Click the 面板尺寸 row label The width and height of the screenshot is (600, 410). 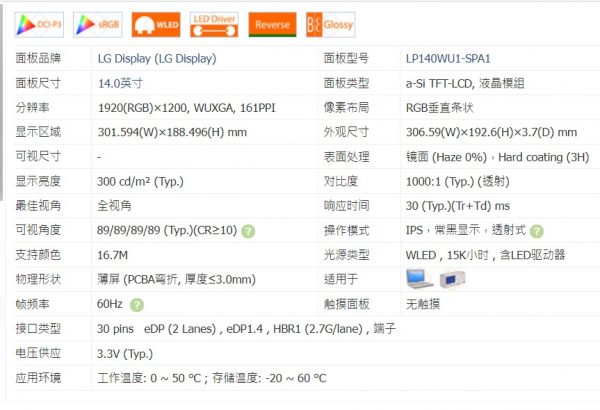(38, 83)
